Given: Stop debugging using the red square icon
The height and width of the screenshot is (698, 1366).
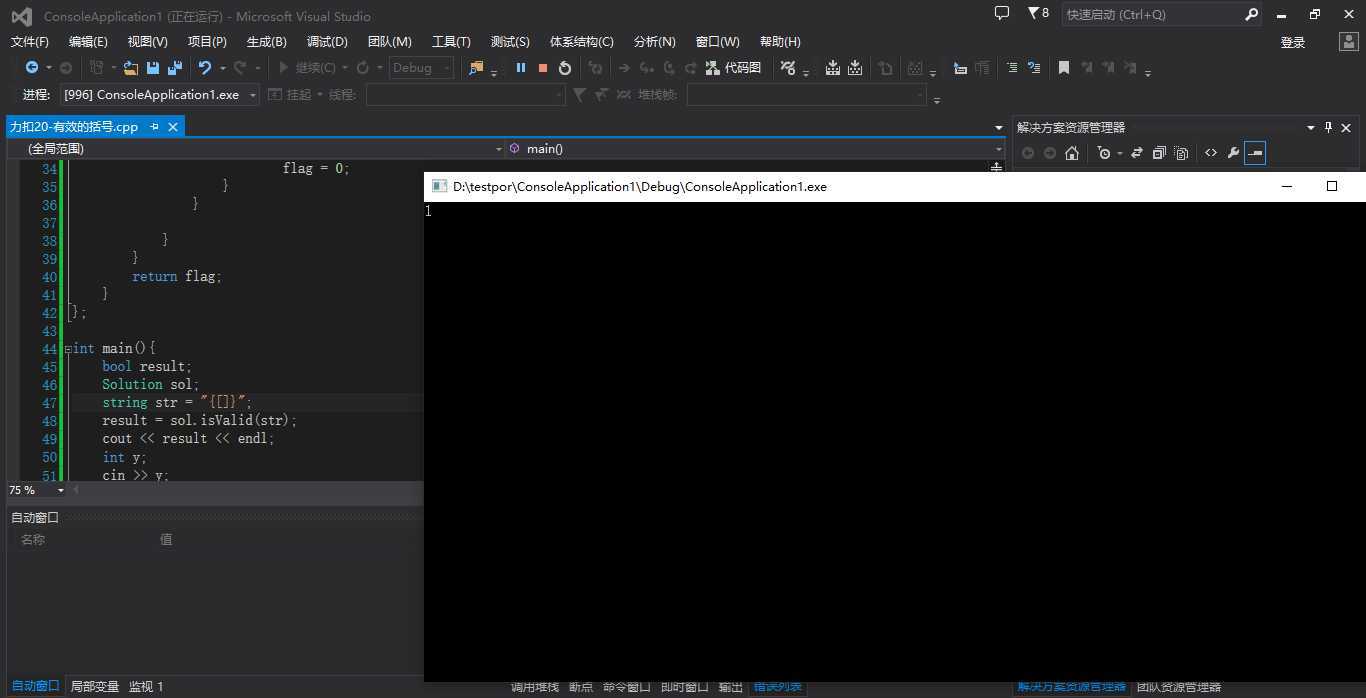Looking at the screenshot, I should 543,68.
